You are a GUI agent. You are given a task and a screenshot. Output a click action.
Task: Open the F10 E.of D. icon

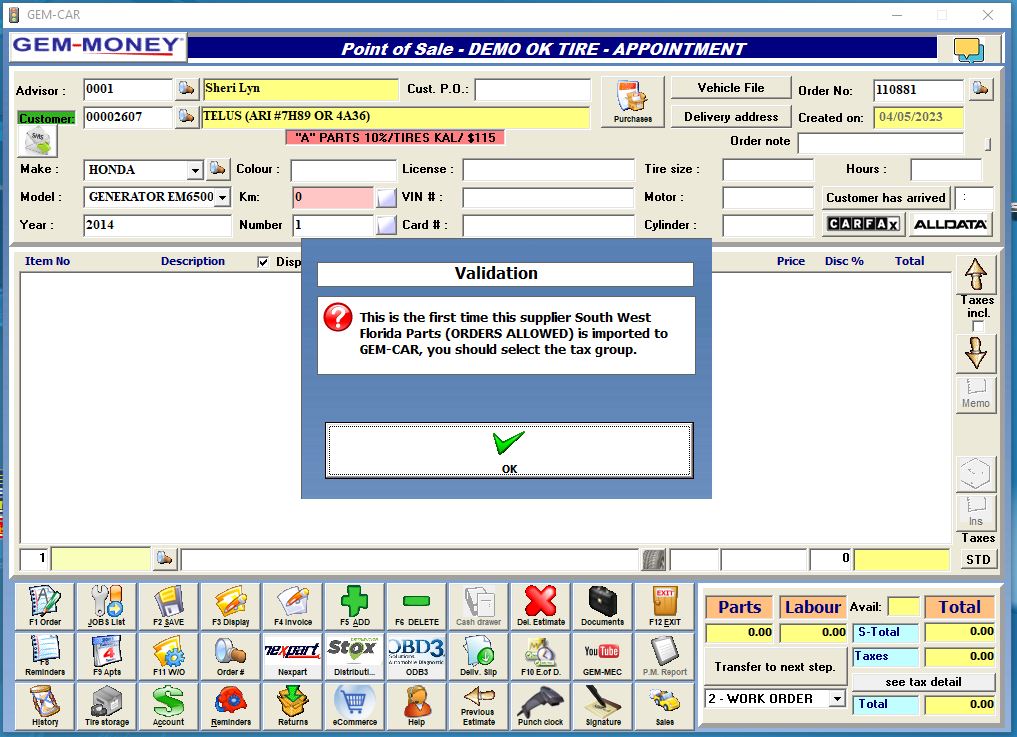coord(541,657)
